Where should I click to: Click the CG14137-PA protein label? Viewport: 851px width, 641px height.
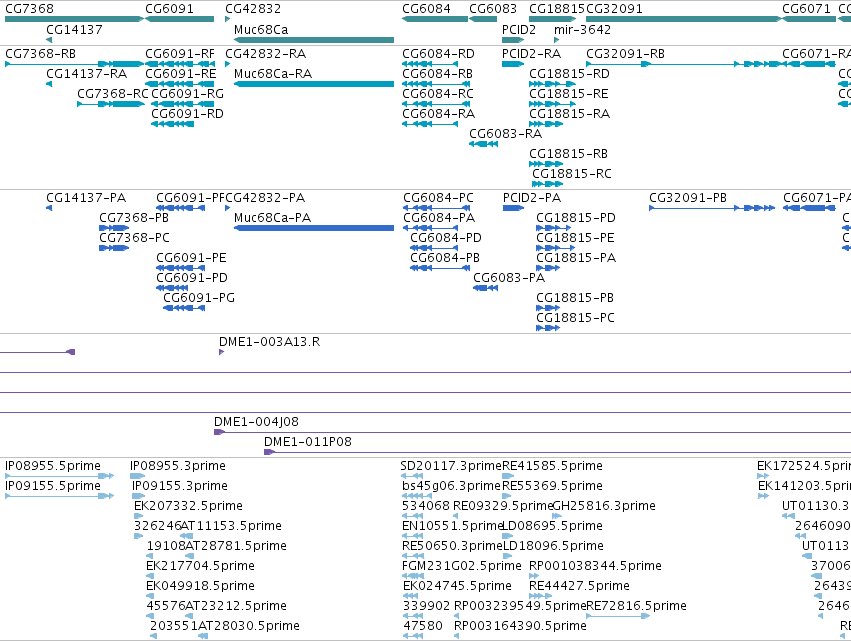(x=86, y=198)
